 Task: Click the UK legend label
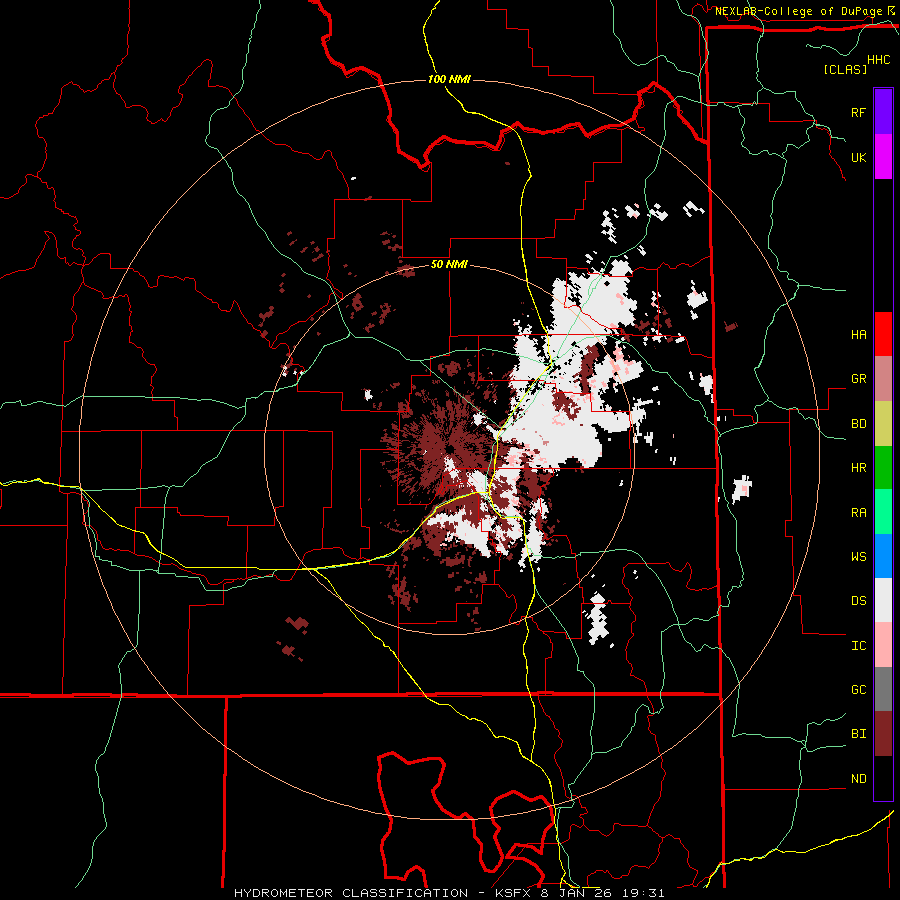coord(858,158)
